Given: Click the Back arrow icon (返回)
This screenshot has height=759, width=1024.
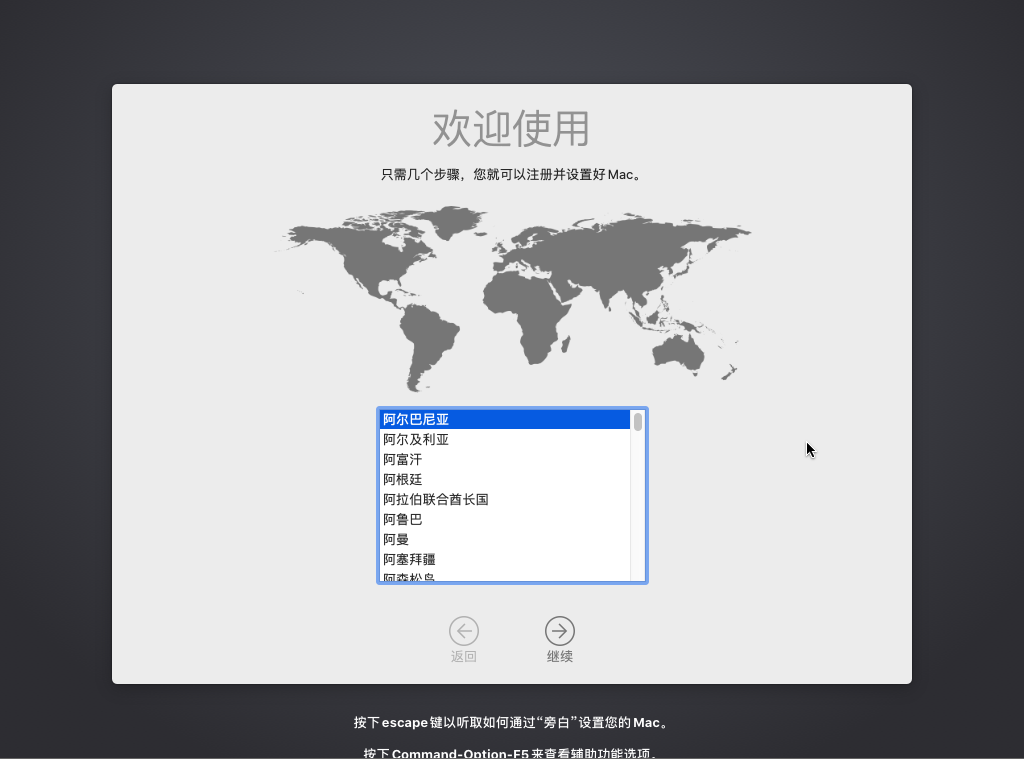Looking at the screenshot, I should pyautogui.click(x=464, y=631).
